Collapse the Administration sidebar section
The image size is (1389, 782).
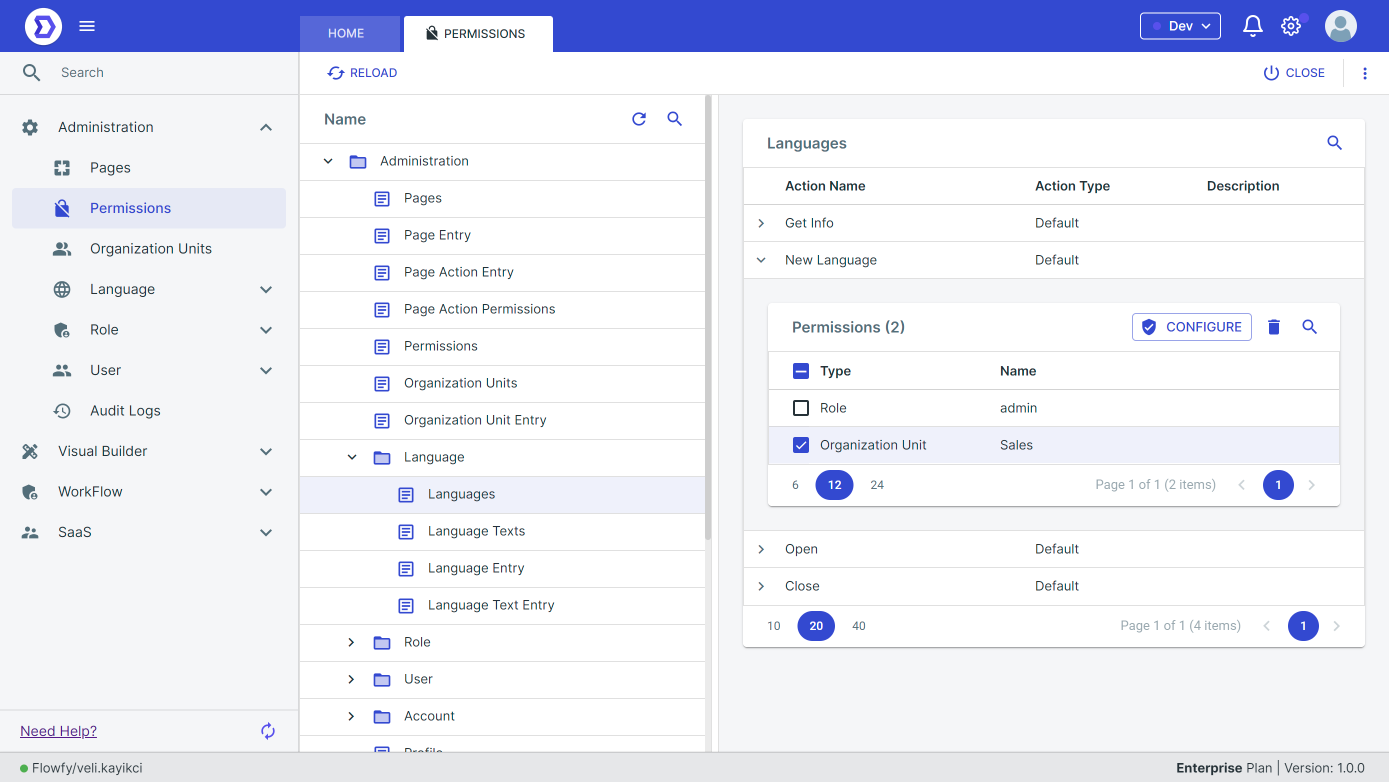point(266,127)
